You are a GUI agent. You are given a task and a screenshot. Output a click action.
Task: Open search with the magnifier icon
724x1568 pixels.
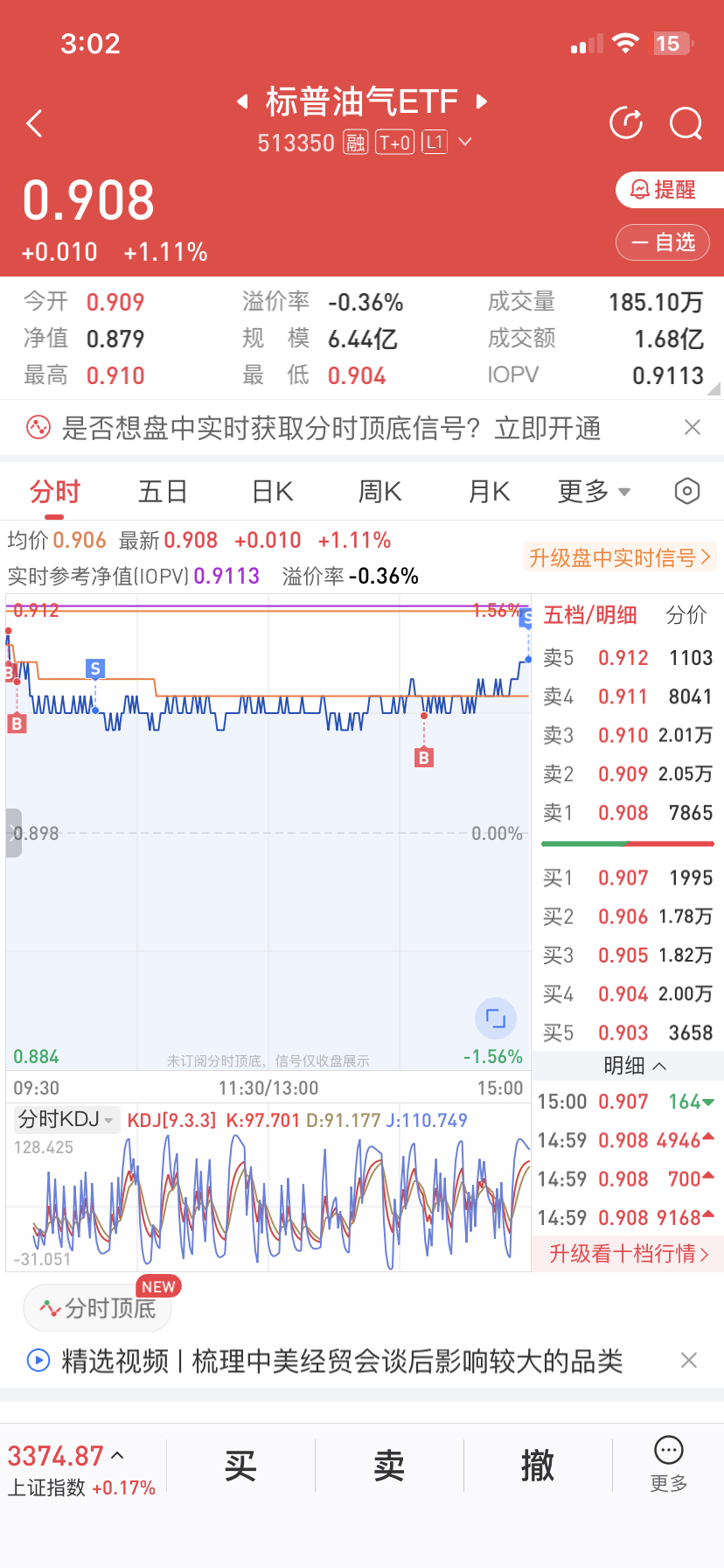pyautogui.click(x=686, y=123)
